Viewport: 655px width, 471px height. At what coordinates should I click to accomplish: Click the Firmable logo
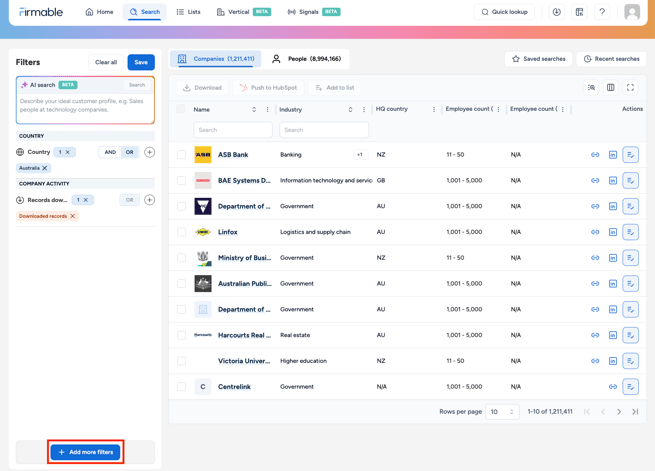pyautogui.click(x=41, y=12)
